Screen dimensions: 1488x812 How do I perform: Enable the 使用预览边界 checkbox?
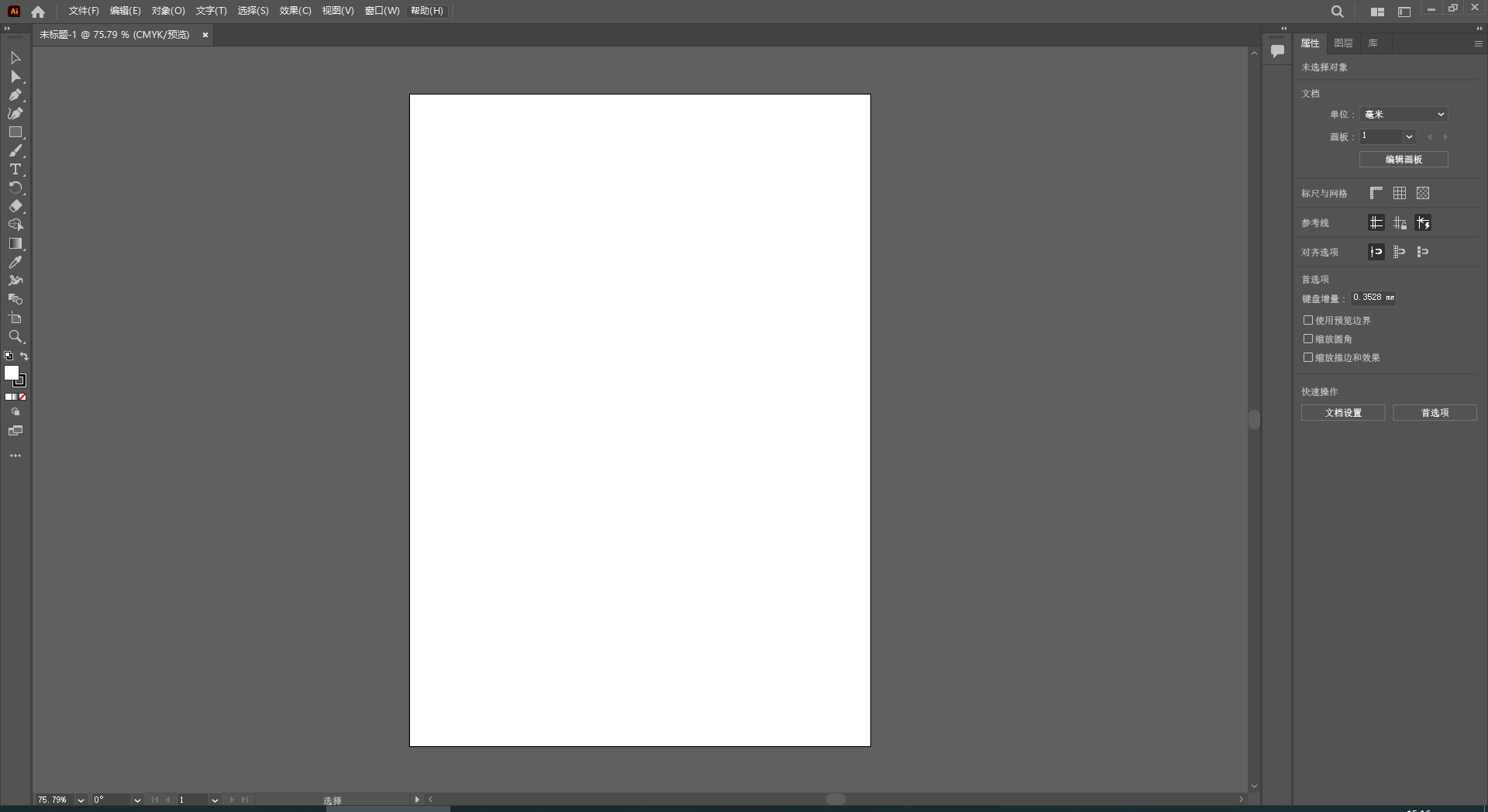pos(1309,320)
